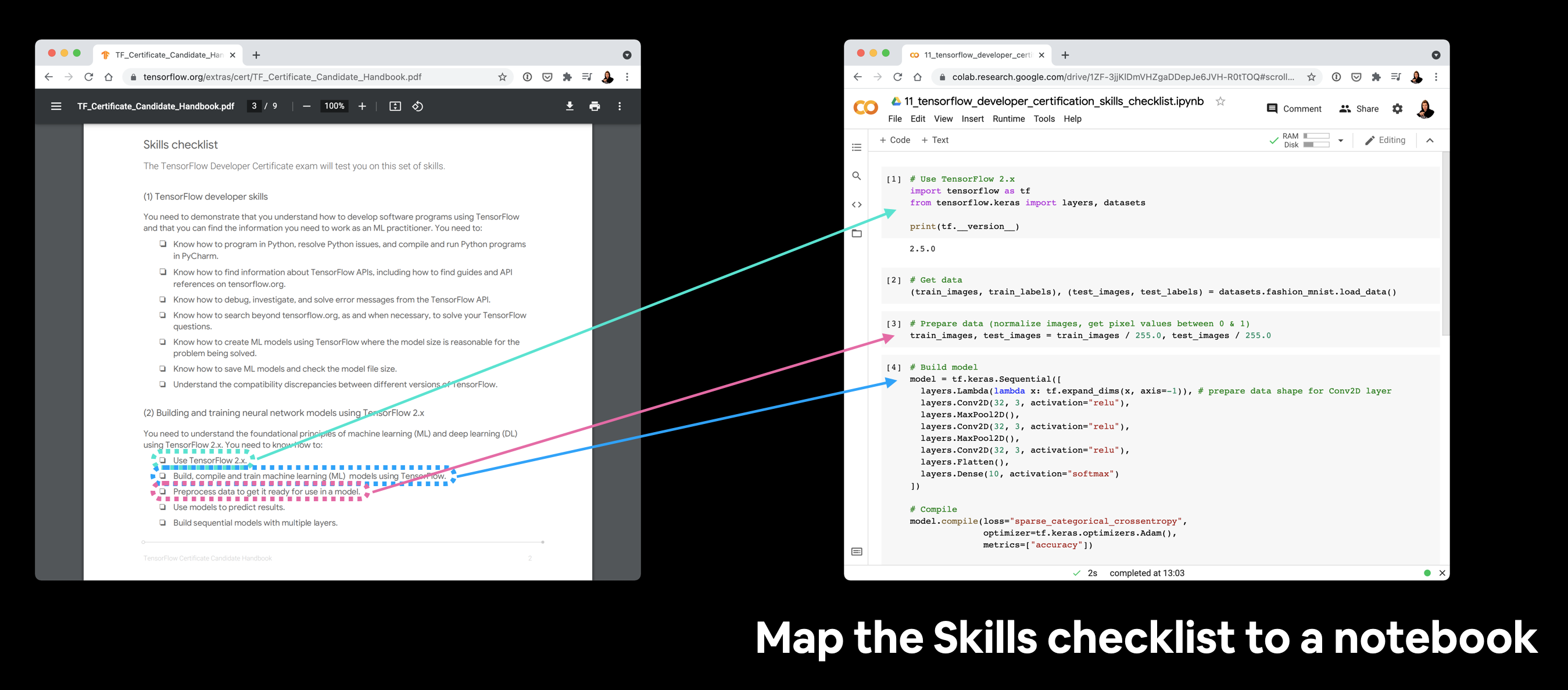Open Colab table of contents sidebar

pyautogui.click(x=857, y=148)
